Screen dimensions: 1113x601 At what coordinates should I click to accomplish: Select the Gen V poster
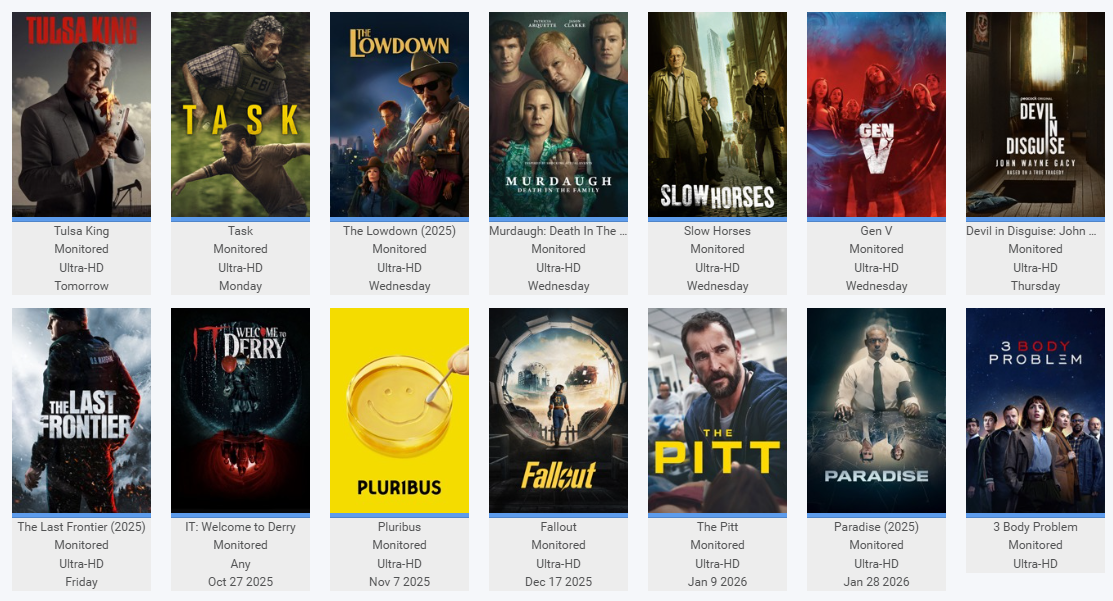click(x=877, y=114)
